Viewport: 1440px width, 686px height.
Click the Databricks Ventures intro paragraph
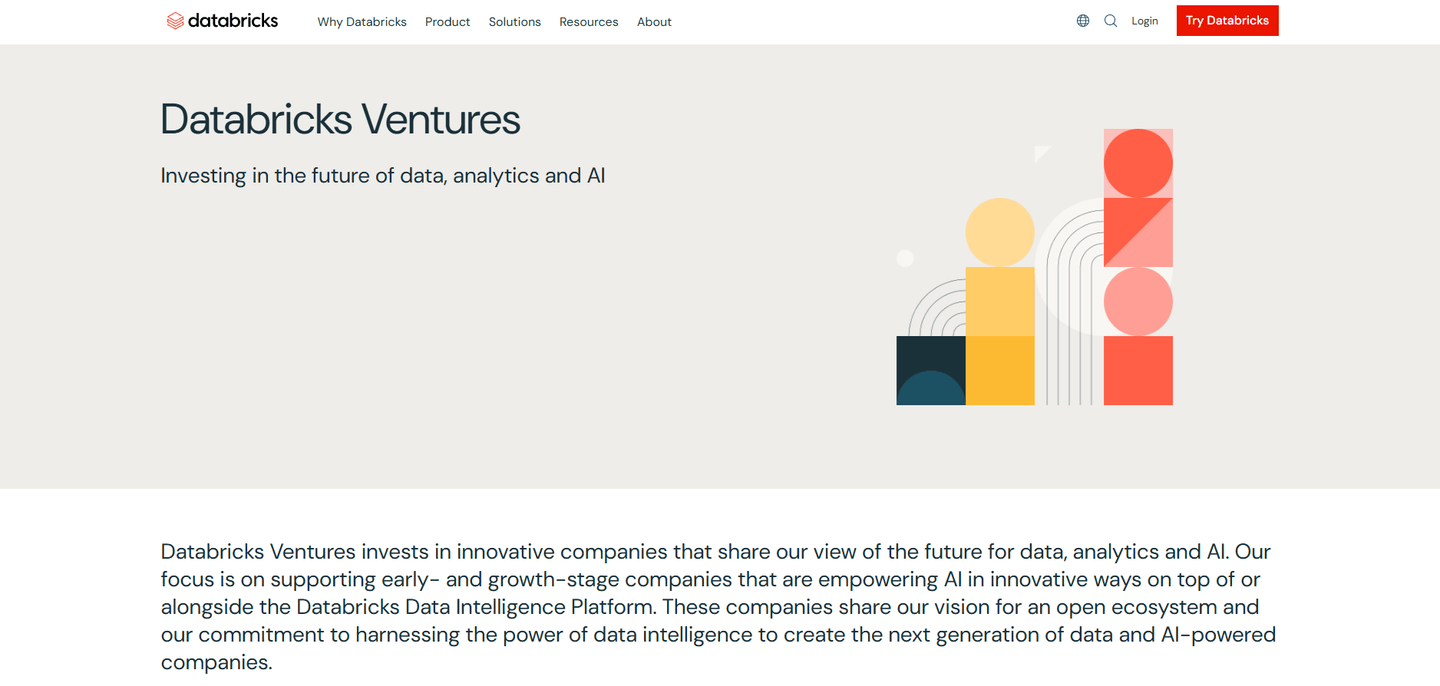click(x=718, y=606)
